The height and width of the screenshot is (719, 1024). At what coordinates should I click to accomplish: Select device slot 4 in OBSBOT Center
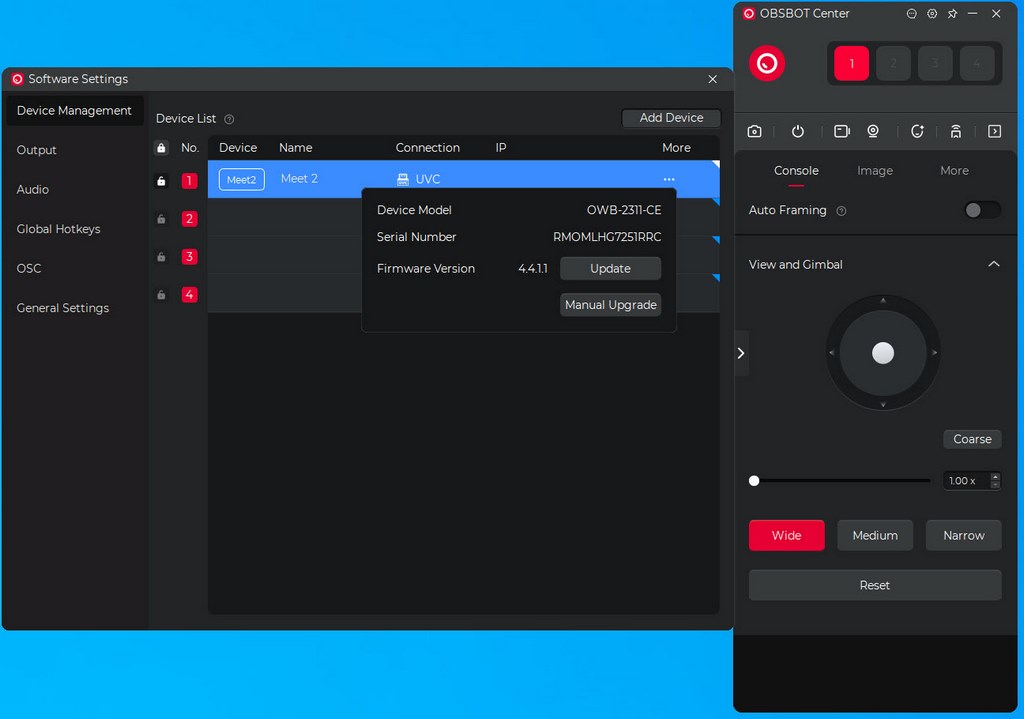pyautogui.click(x=977, y=63)
